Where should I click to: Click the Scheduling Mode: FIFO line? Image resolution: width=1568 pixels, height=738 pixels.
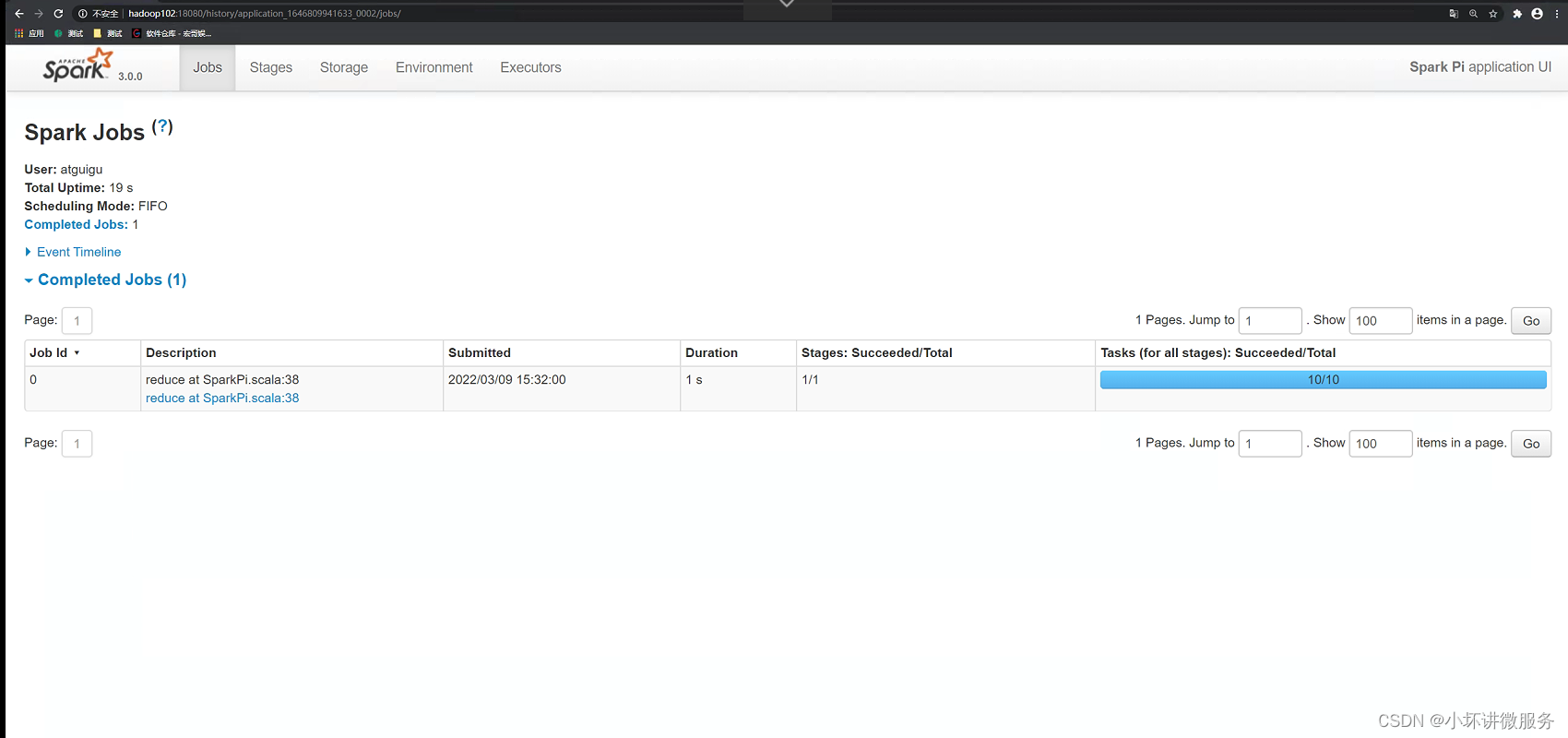tap(96, 206)
